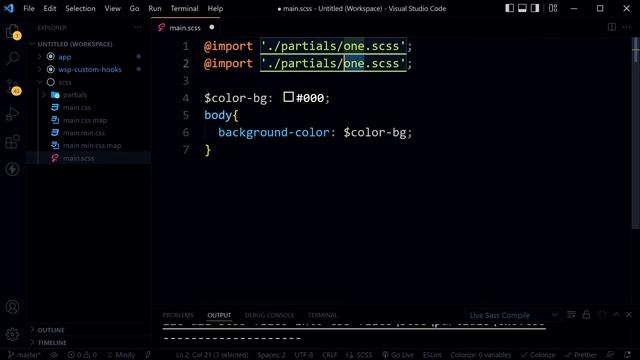Switch to the PROBLEMS panel tab
This screenshot has height=360, width=640.
click(x=178, y=315)
